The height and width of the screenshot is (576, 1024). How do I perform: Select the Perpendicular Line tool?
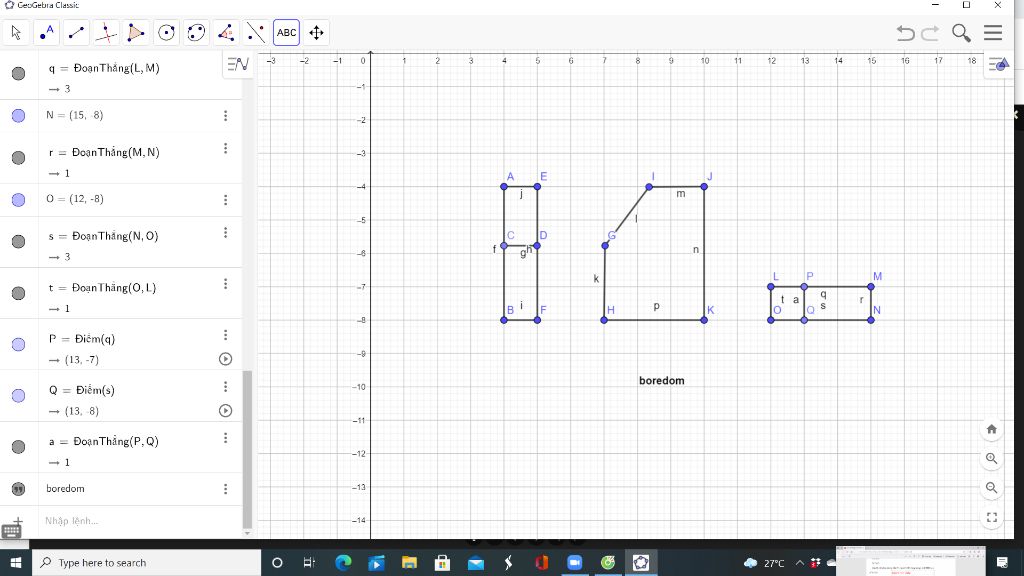106,33
